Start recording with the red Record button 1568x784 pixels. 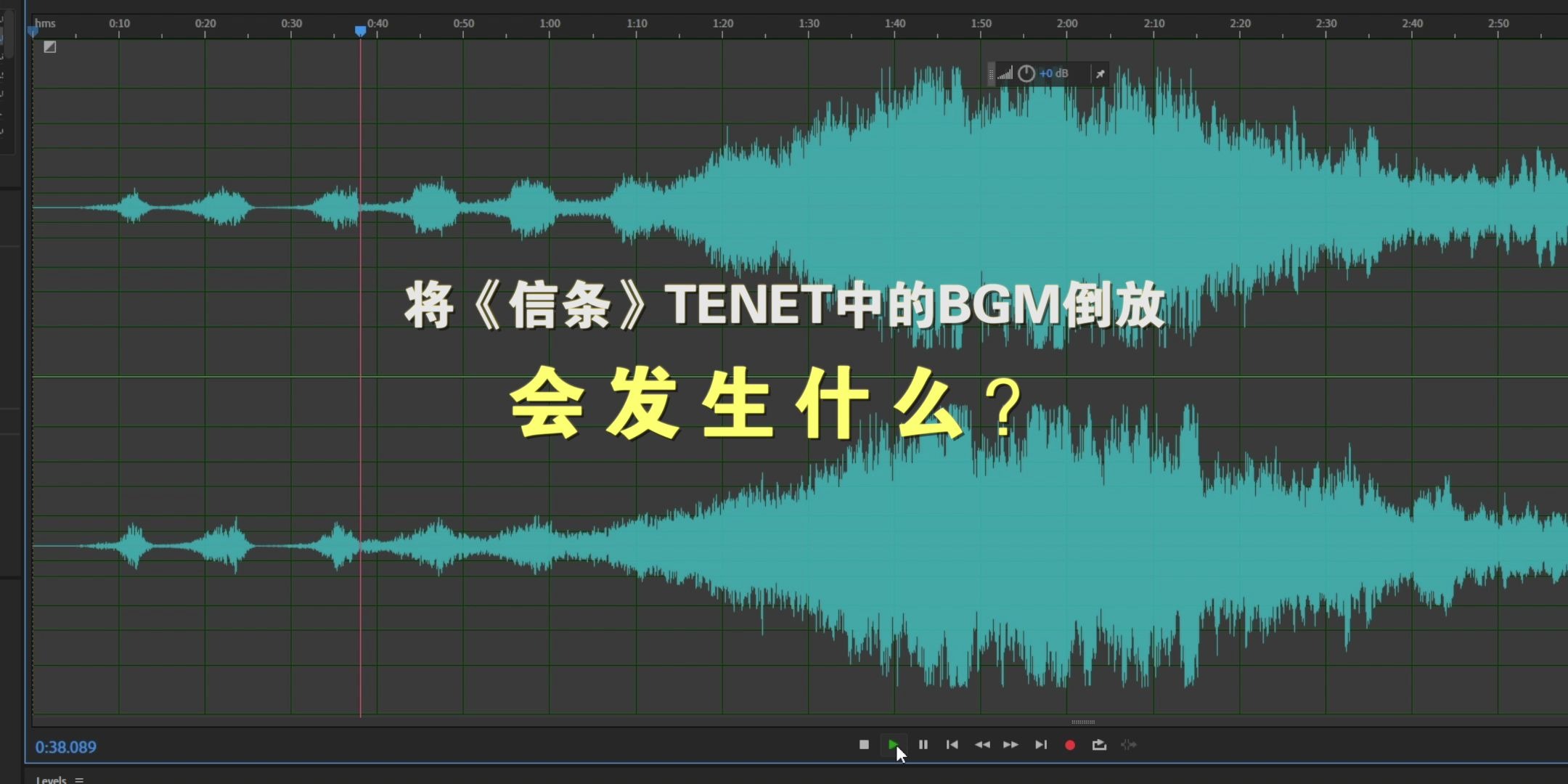tap(1070, 745)
